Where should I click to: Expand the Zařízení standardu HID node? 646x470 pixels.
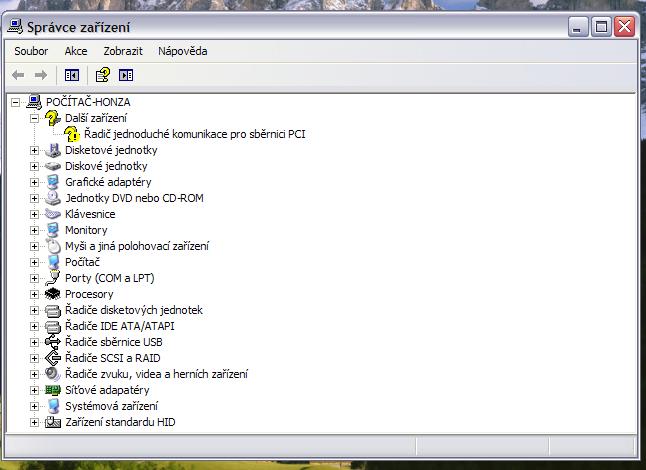tap(34, 423)
